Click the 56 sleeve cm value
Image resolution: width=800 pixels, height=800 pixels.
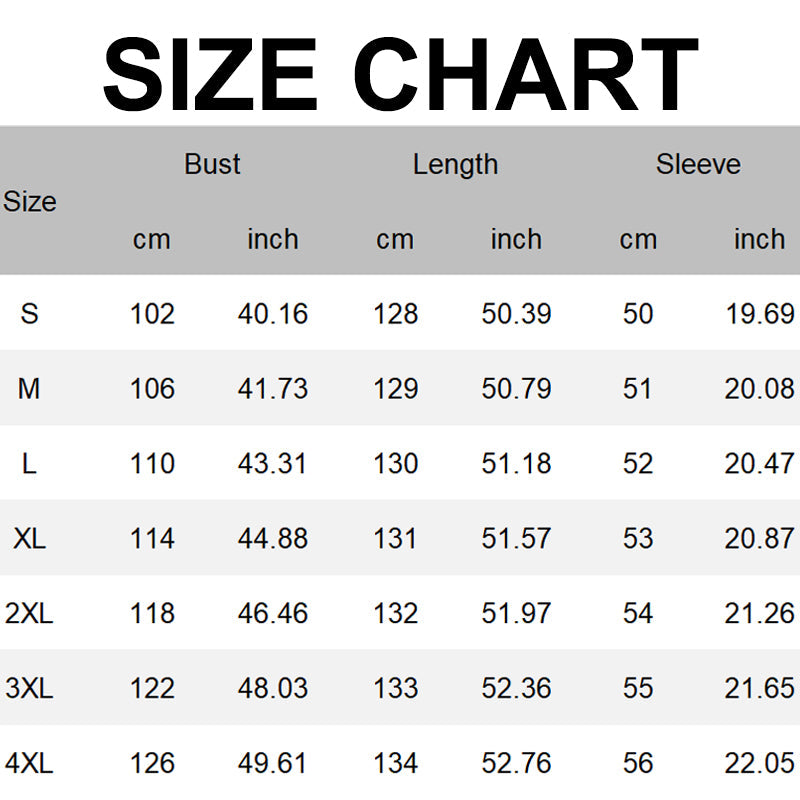coord(638,763)
